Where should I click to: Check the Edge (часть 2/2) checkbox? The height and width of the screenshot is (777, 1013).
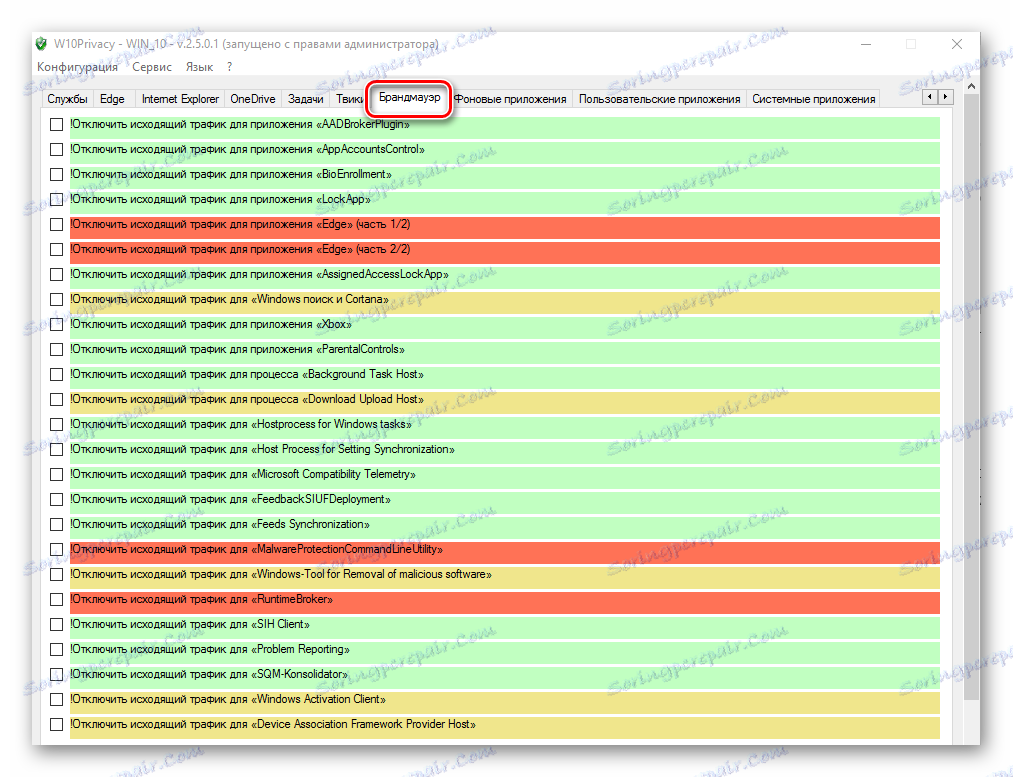[x=57, y=249]
